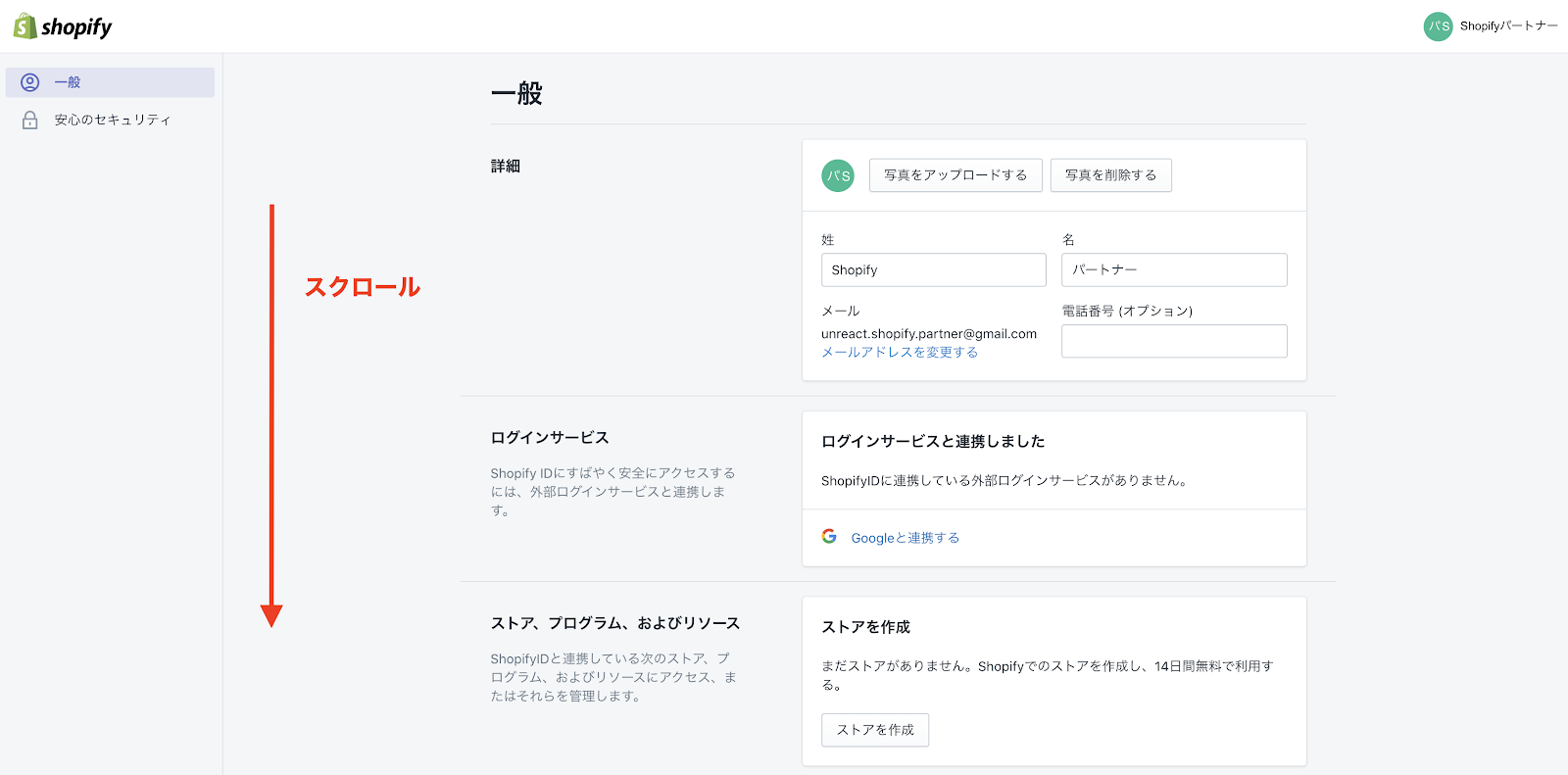Go to the 安心のセキュリティ sidebar item
The image size is (1568, 775).
[113, 120]
